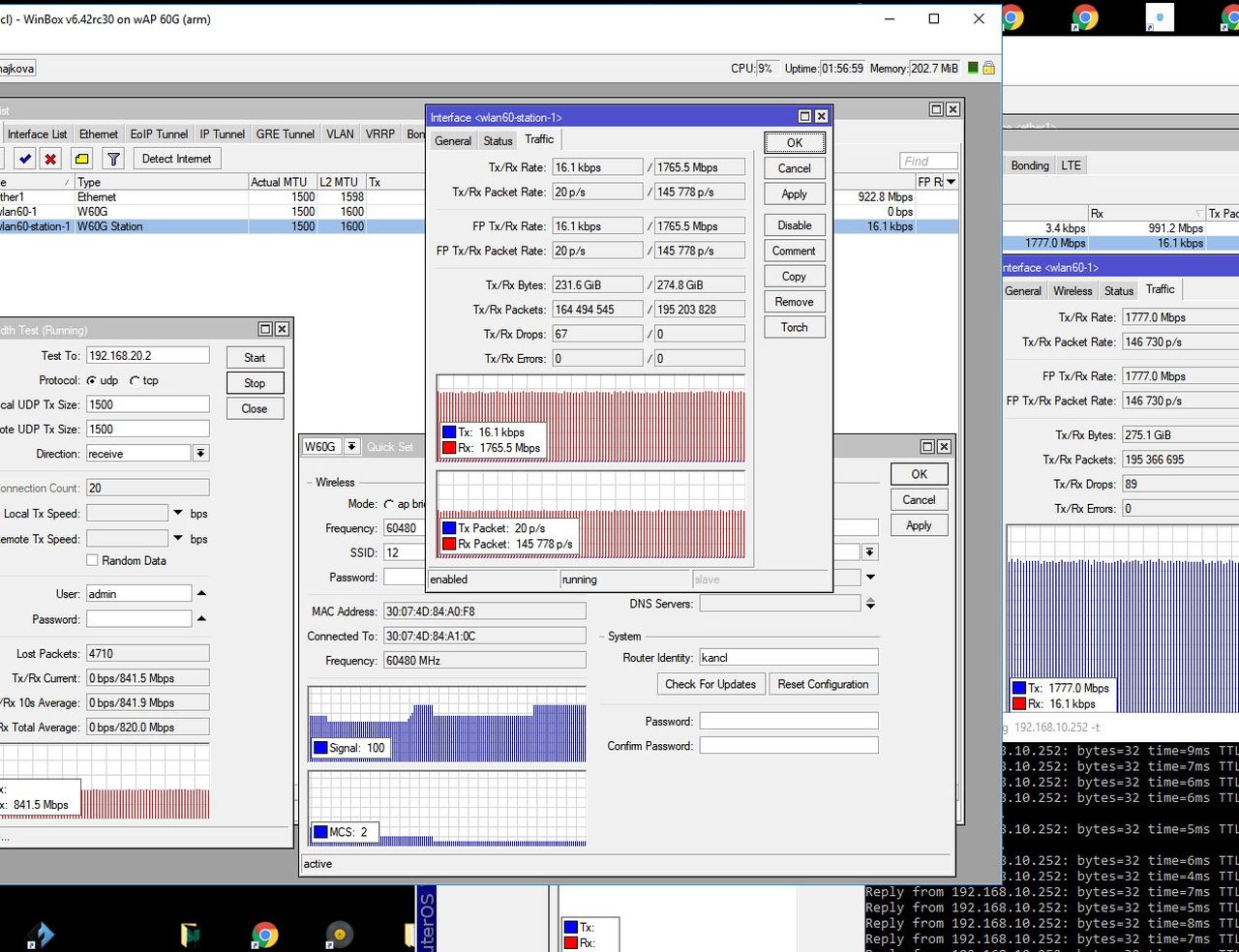Click Torch button in wlan60-station-1 dialog
The width and height of the screenshot is (1239, 952).
tap(794, 327)
